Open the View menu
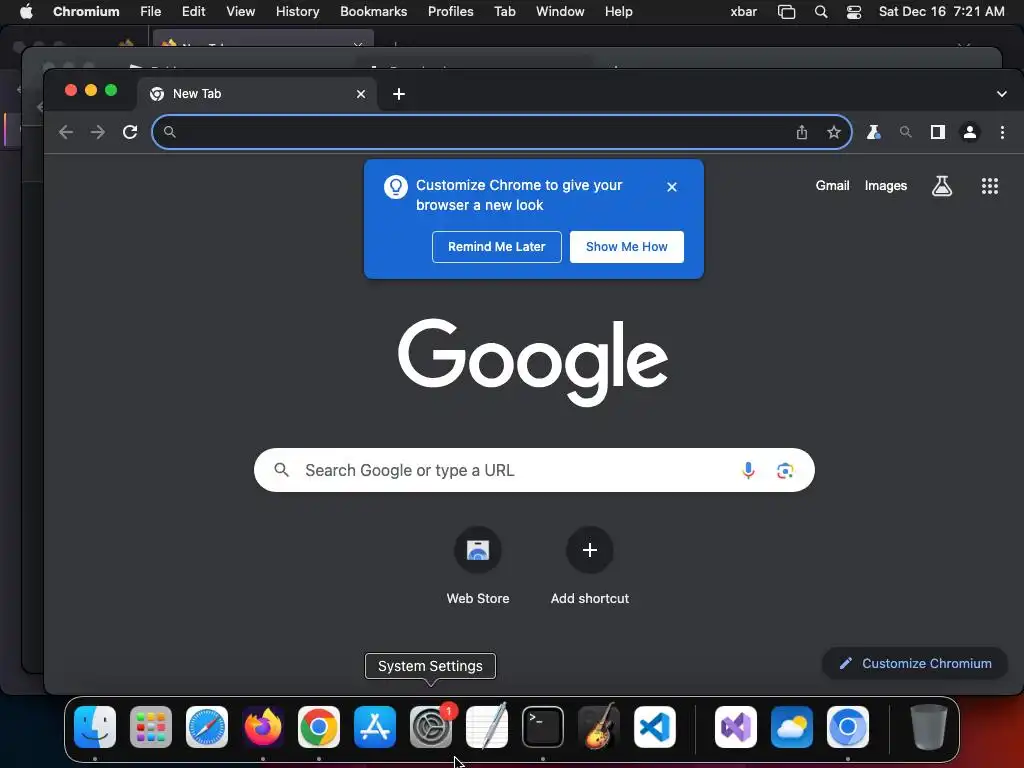 [x=240, y=12]
